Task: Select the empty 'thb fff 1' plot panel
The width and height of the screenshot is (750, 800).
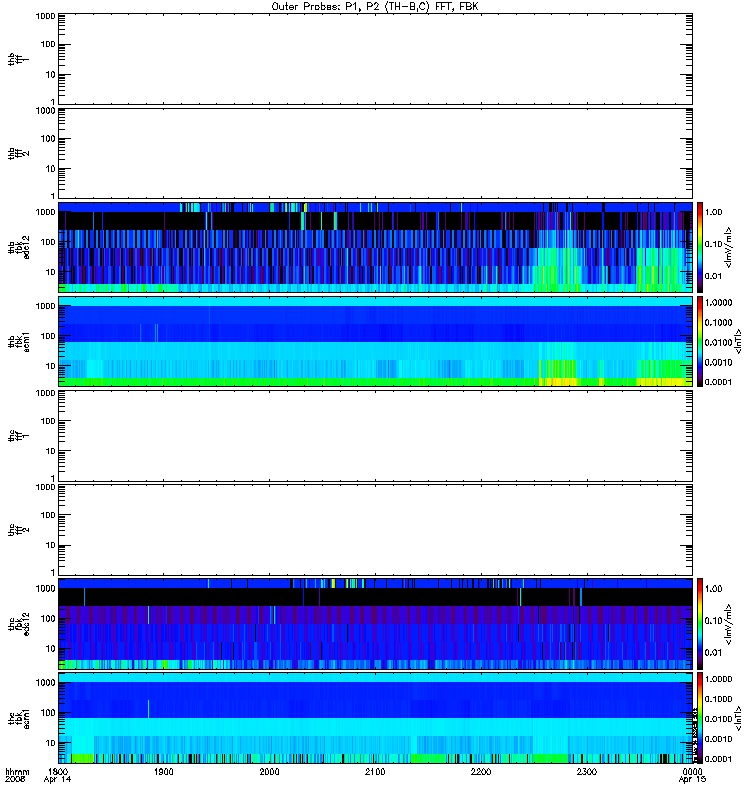Action: tap(375, 59)
